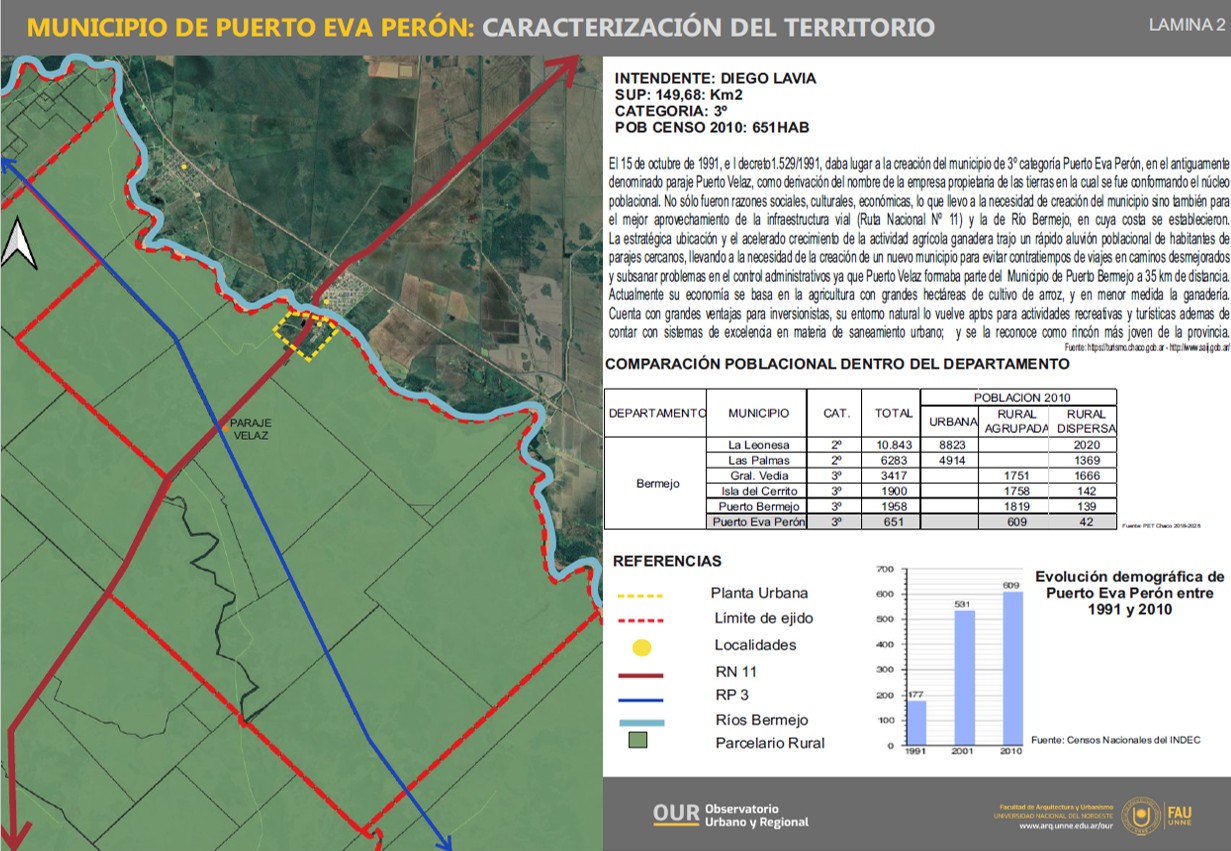Select the Puerto Eva Perón table row

point(860,522)
